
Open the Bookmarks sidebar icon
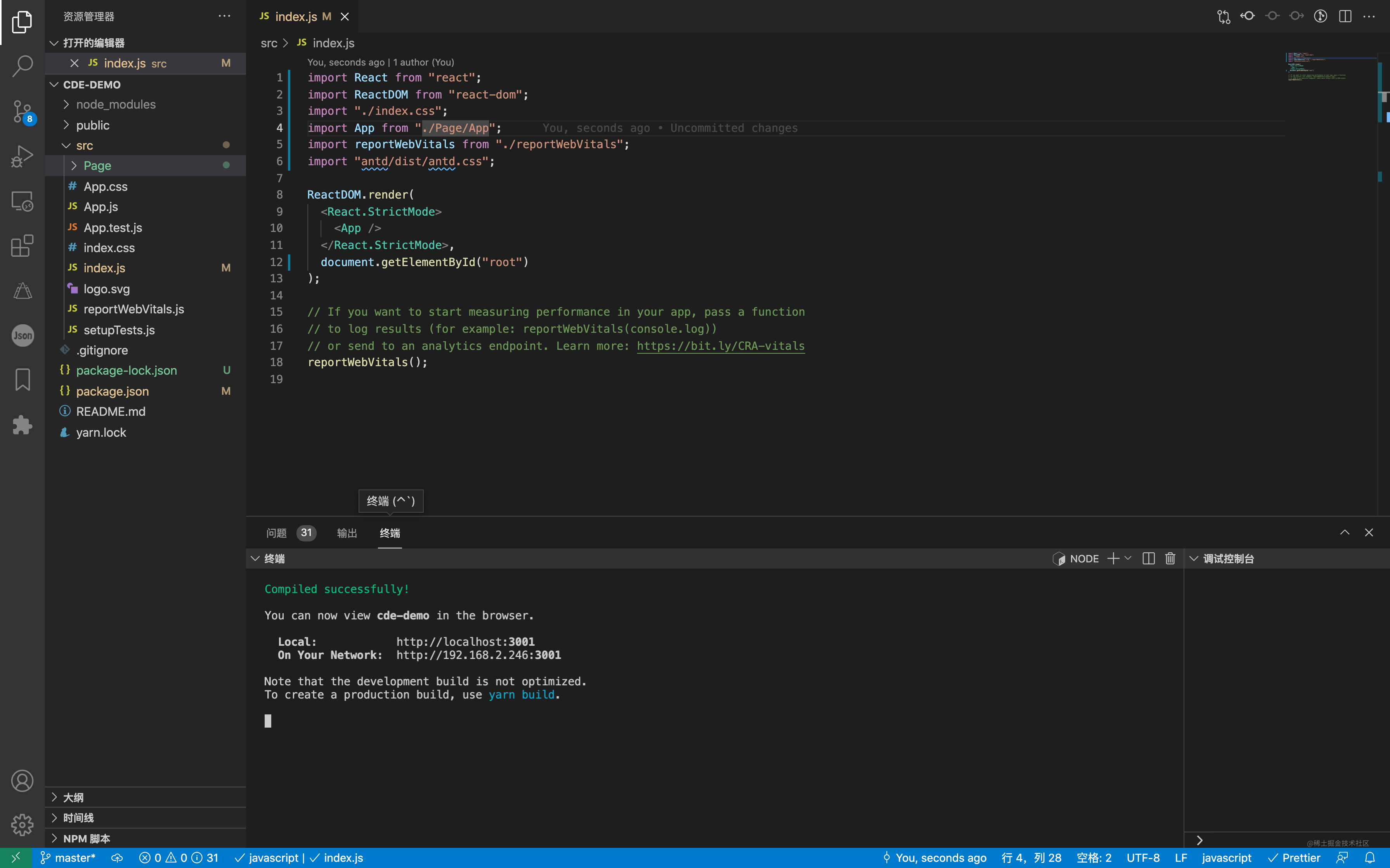[x=22, y=379]
